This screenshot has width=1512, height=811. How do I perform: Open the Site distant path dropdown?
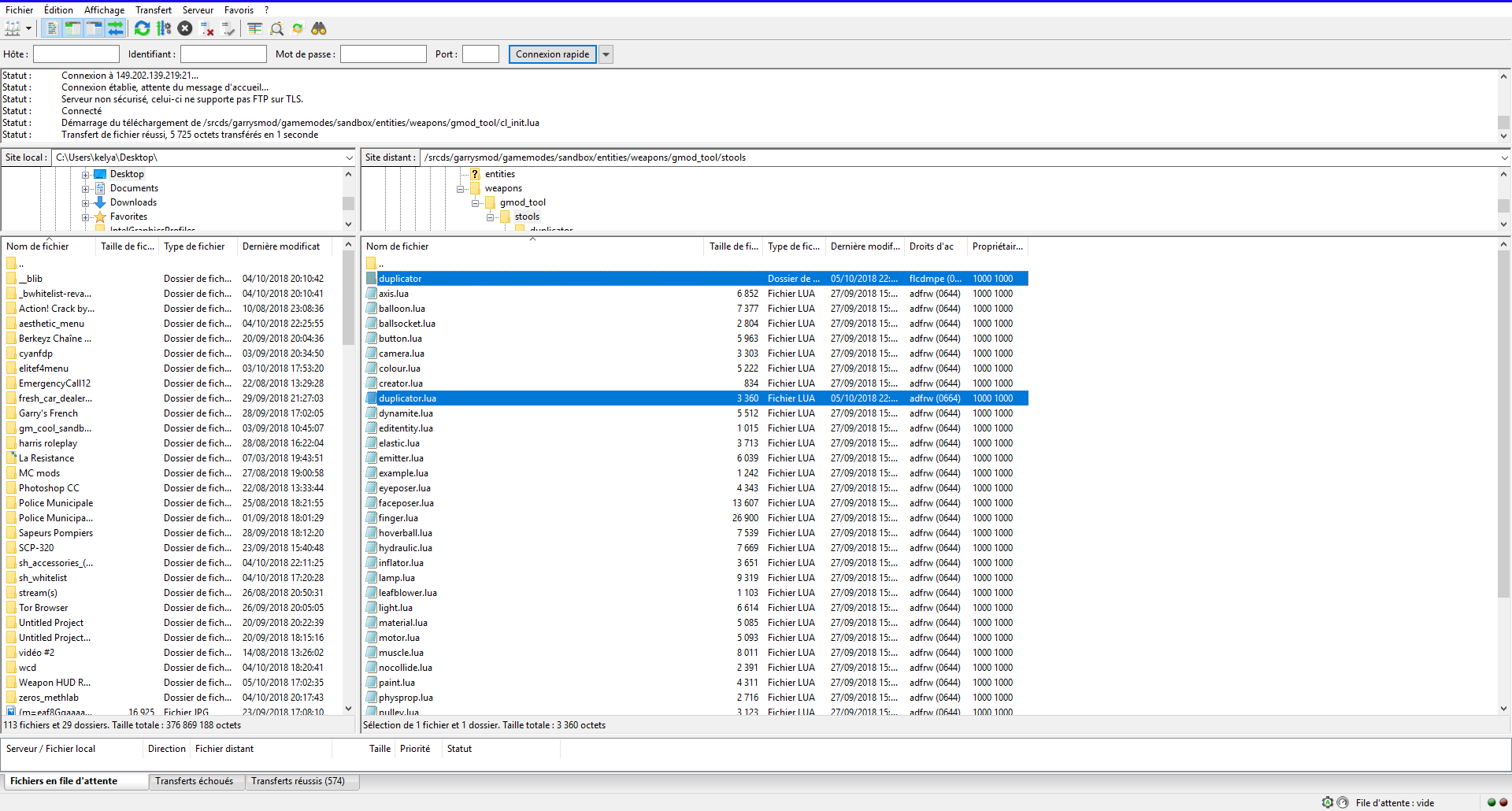point(1503,157)
